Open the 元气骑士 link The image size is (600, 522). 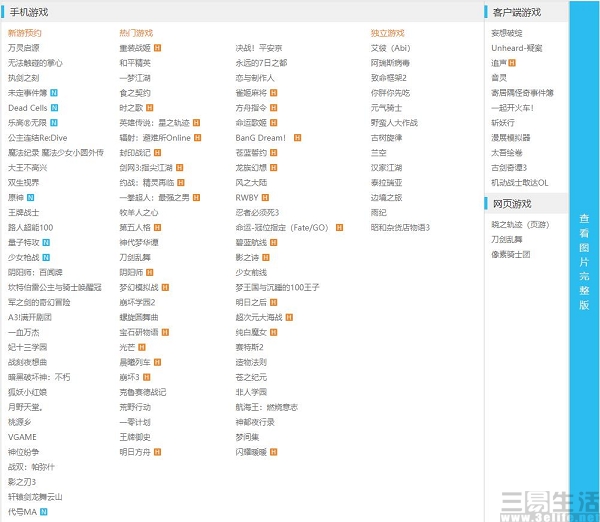pos(386,108)
